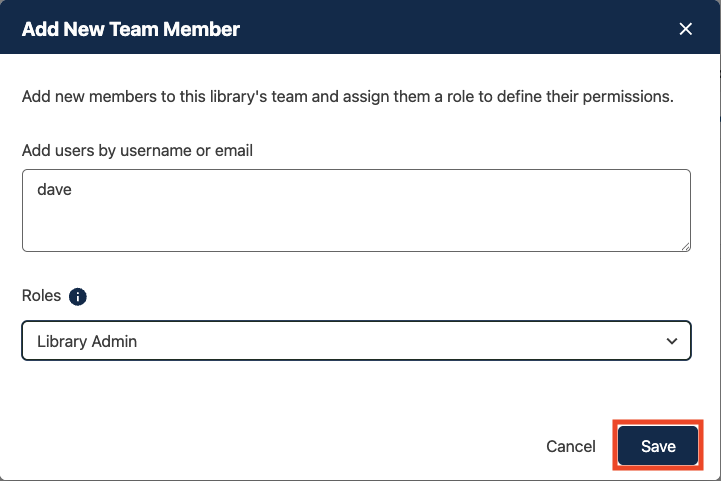The image size is (721, 481).
Task: Click the info icon beside Roles
Action: [78, 296]
